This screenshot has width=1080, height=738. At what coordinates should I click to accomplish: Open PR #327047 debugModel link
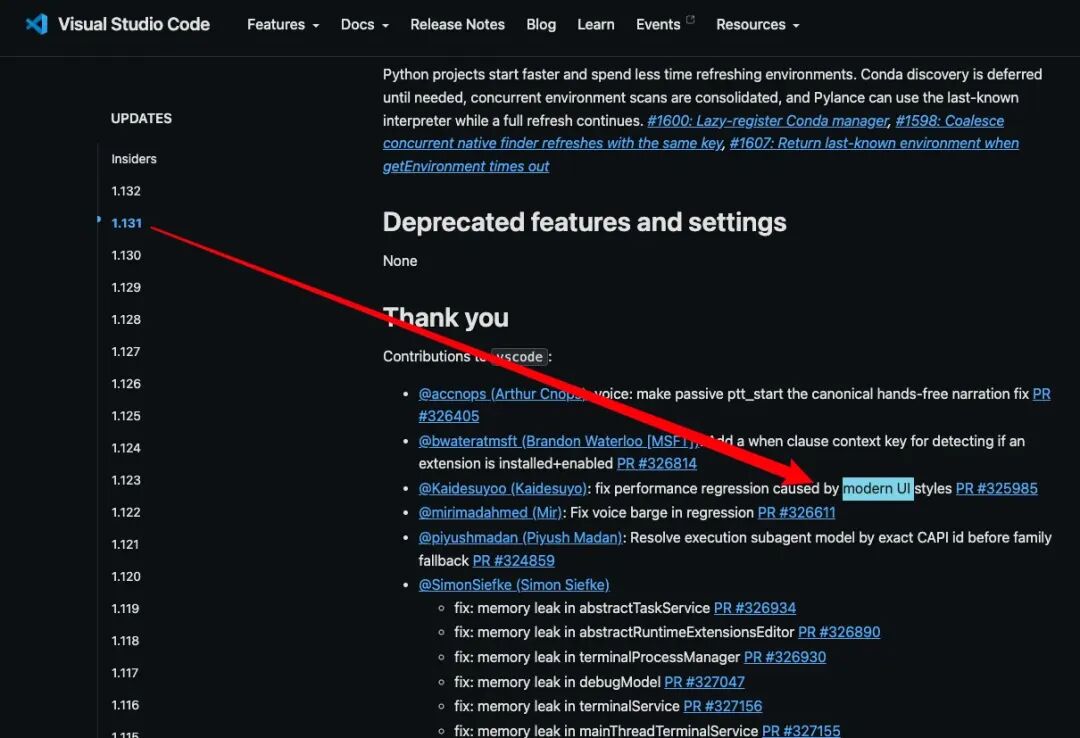[x=704, y=682]
